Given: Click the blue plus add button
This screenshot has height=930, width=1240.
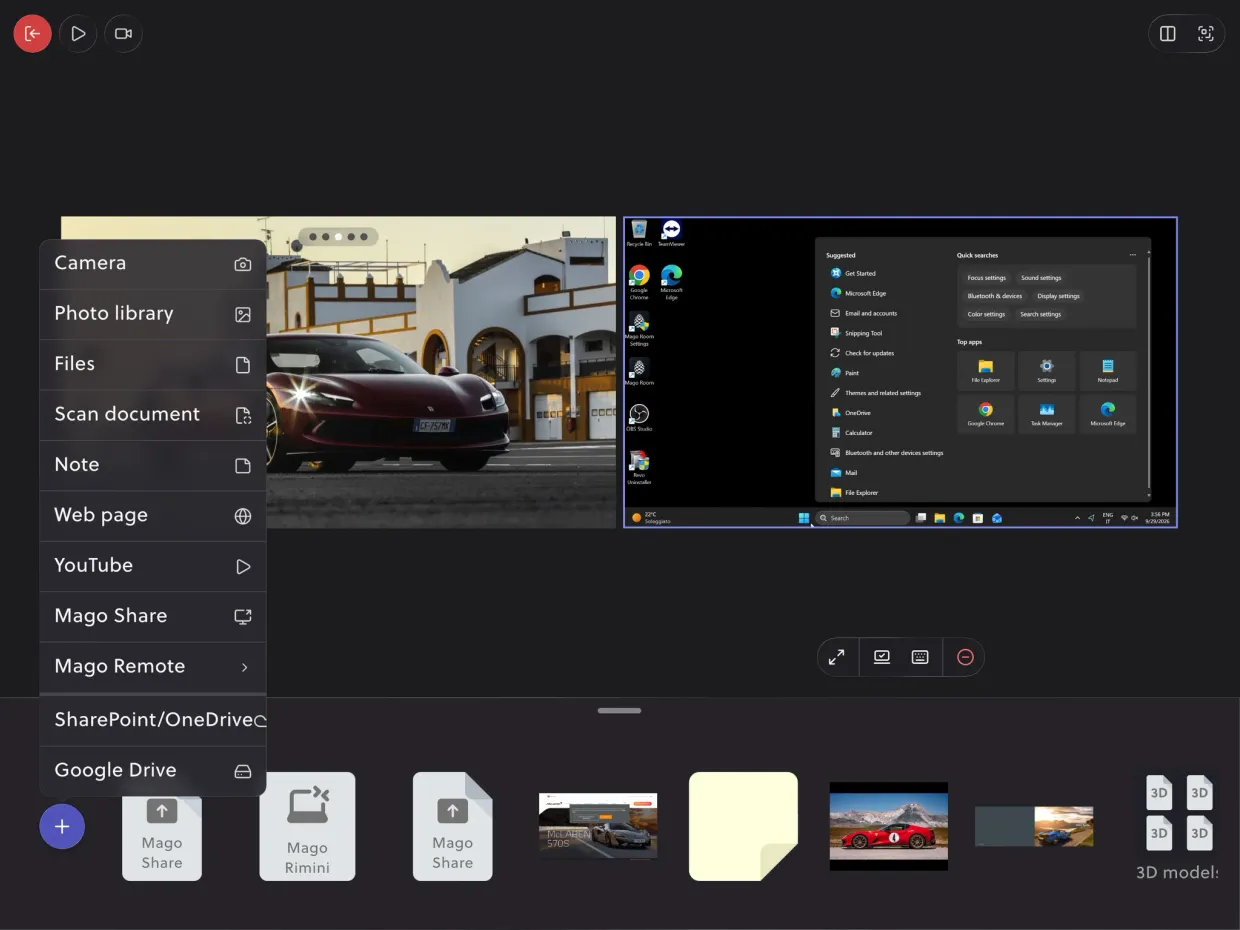Looking at the screenshot, I should pos(62,827).
